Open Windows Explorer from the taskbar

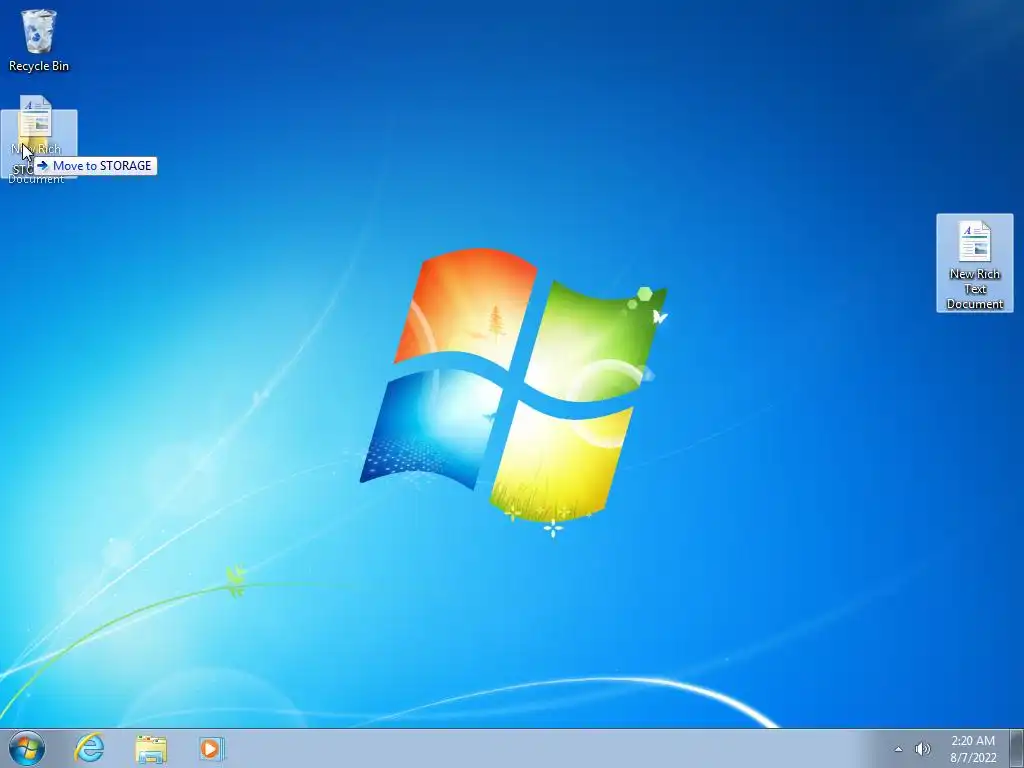[x=151, y=749]
